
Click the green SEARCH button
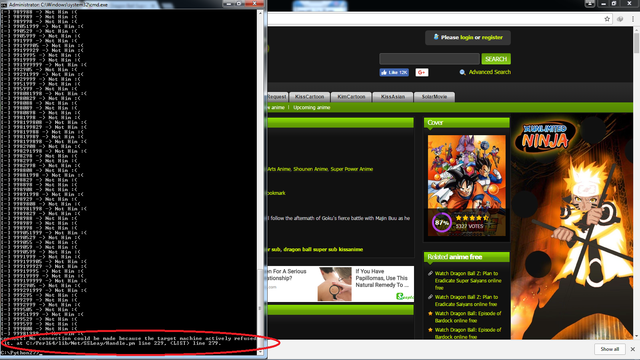(496, 59)
